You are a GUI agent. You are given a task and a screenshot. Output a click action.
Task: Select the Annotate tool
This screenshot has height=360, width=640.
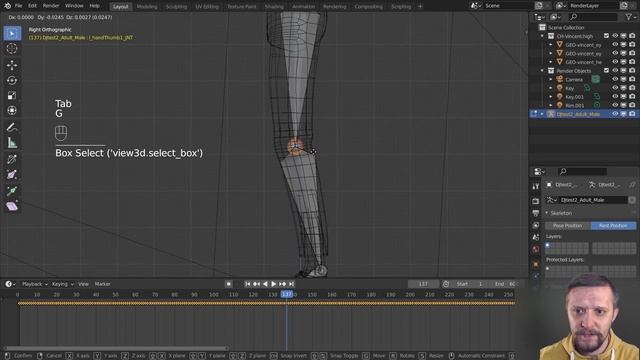(12, 128)
